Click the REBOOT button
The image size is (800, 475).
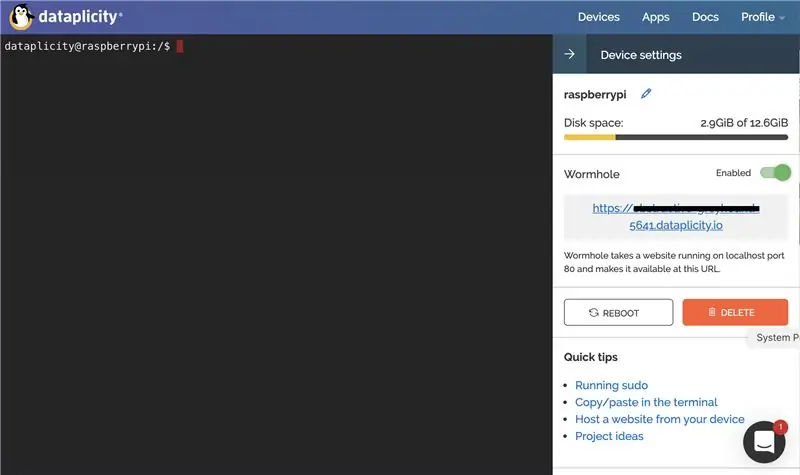coord(618,312)
